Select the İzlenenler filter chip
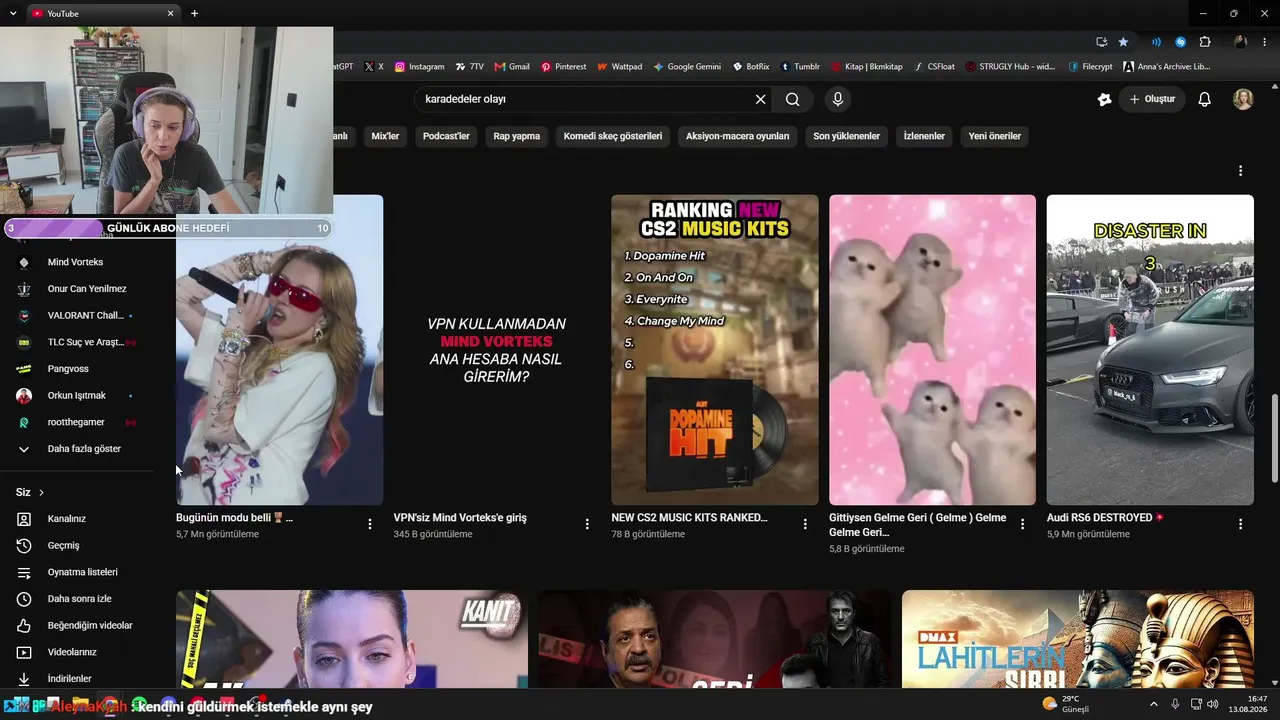Image resolution: width=1280 pixels, height=720 pixels. 924,136
